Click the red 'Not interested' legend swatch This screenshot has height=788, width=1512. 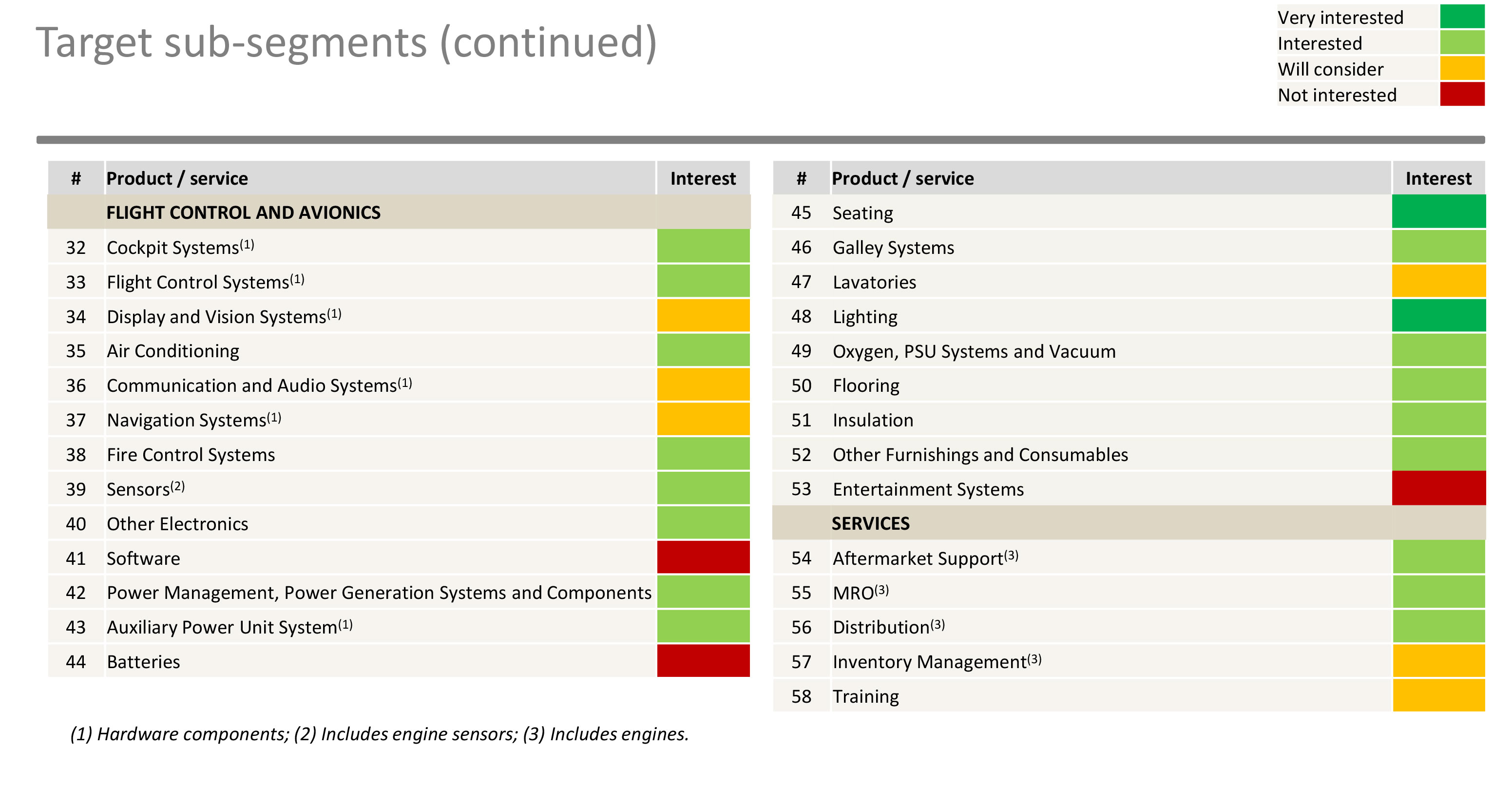tap(1461, 94)
